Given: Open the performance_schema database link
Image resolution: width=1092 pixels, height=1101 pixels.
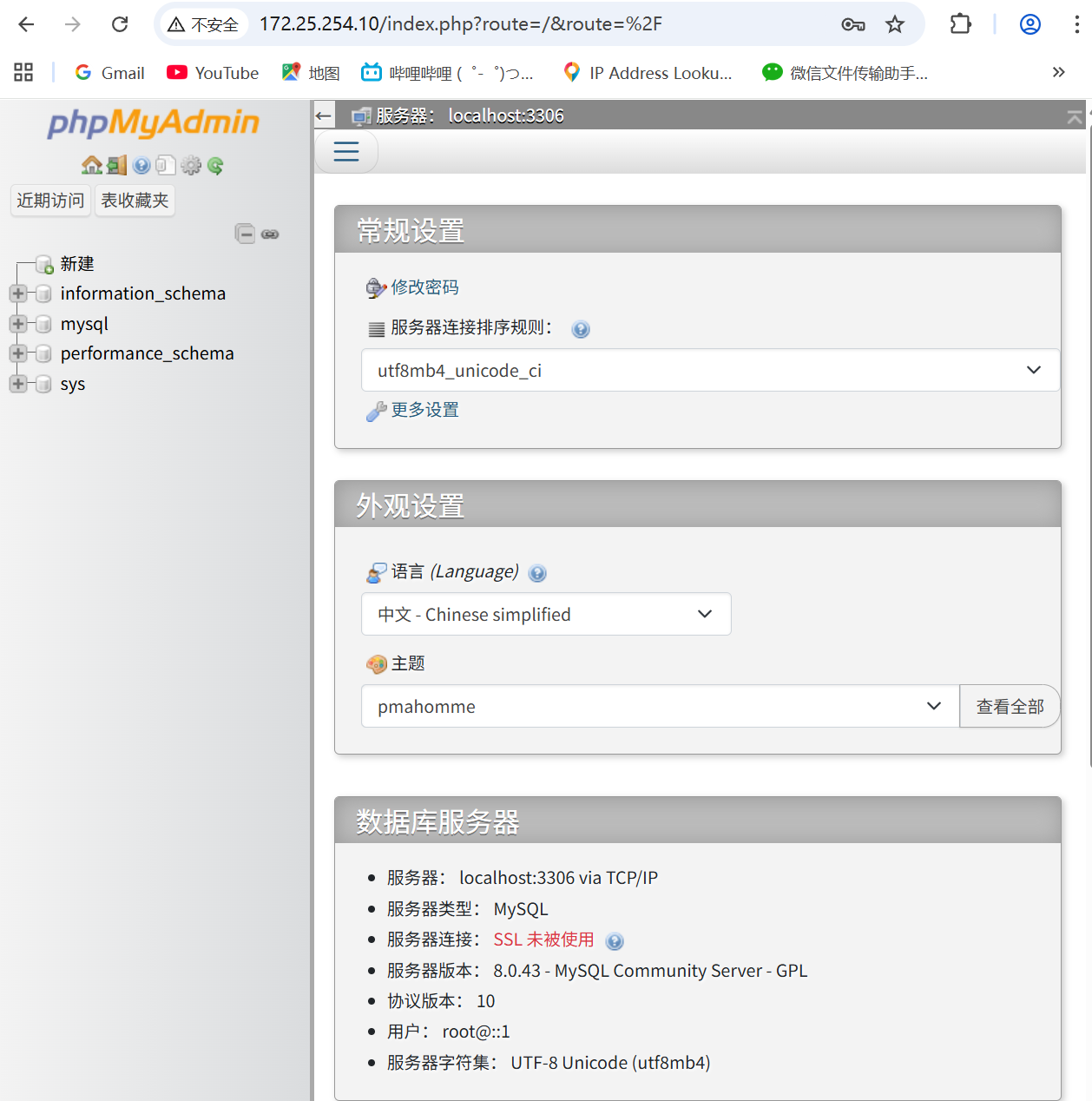Looking at the screenshot, I should pos(148,353).
